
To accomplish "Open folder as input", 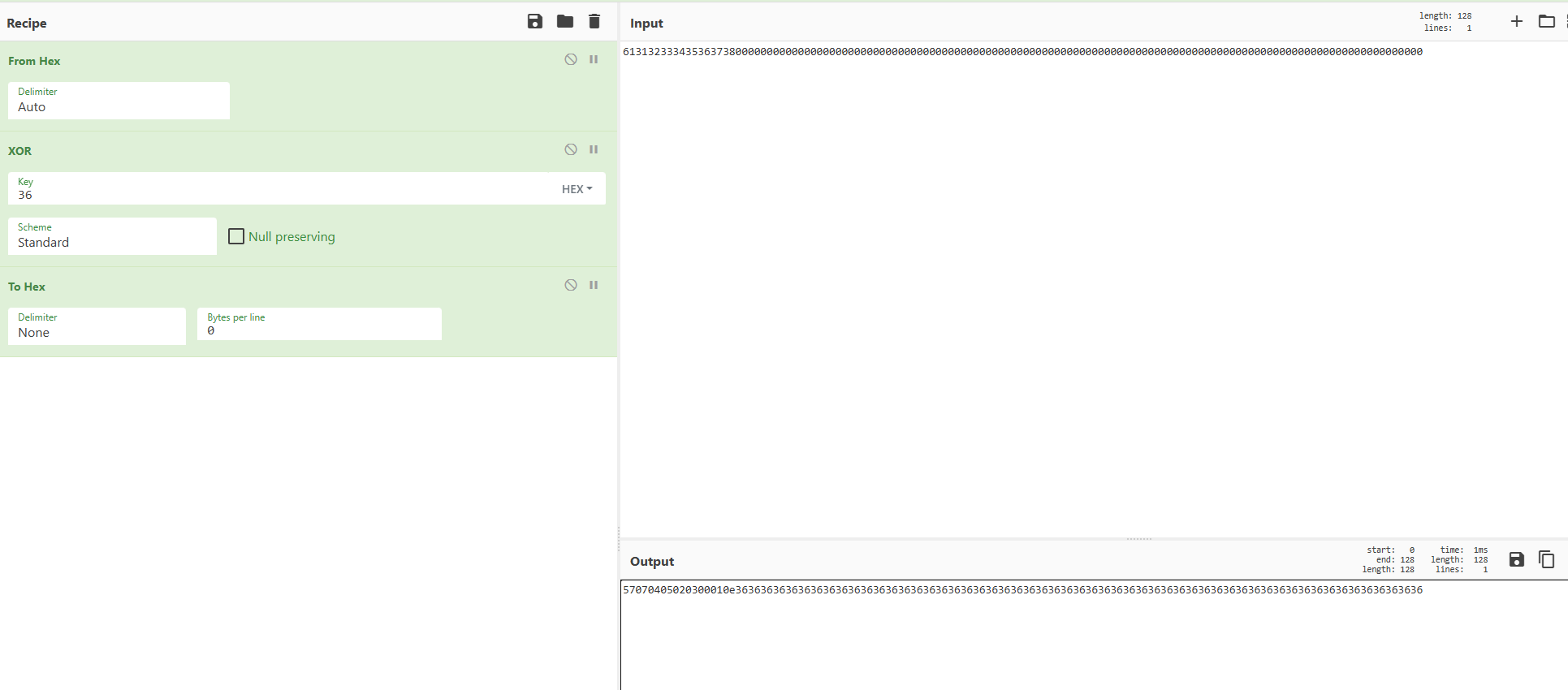I will [x=1546, y=22].
